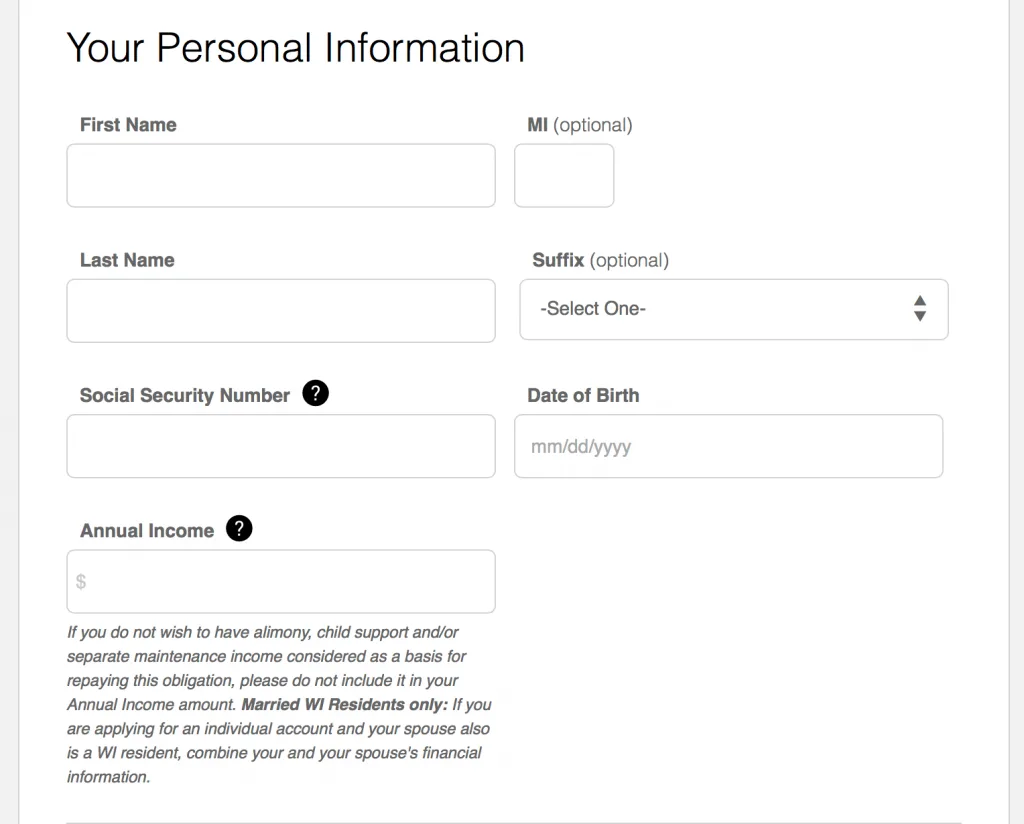The width and height of the screenshot is (1024, 824).
Task: Click the "First Name" field label
Action: click(x=128, y=125)
